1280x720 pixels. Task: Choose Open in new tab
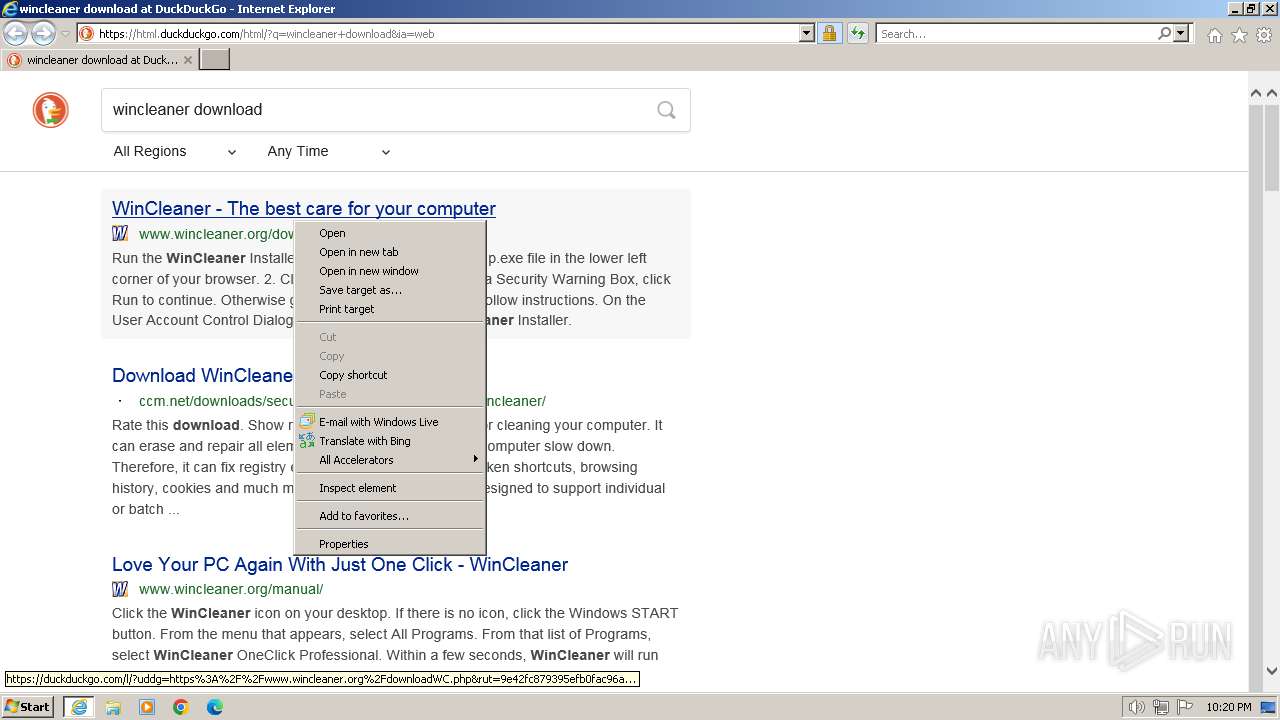[390, 252]
